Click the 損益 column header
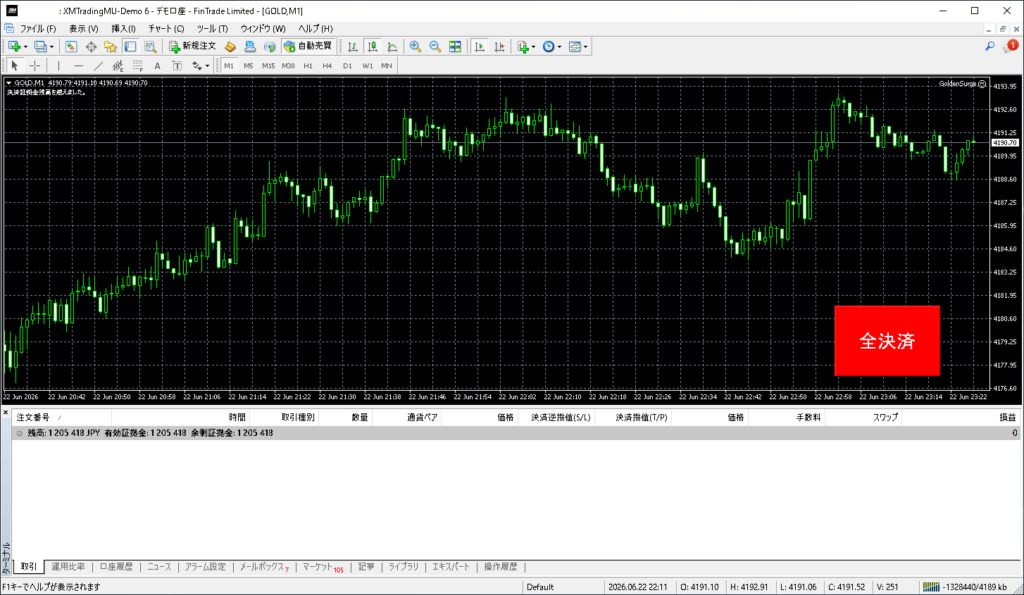1024x595 pixels. point(1008,417)
